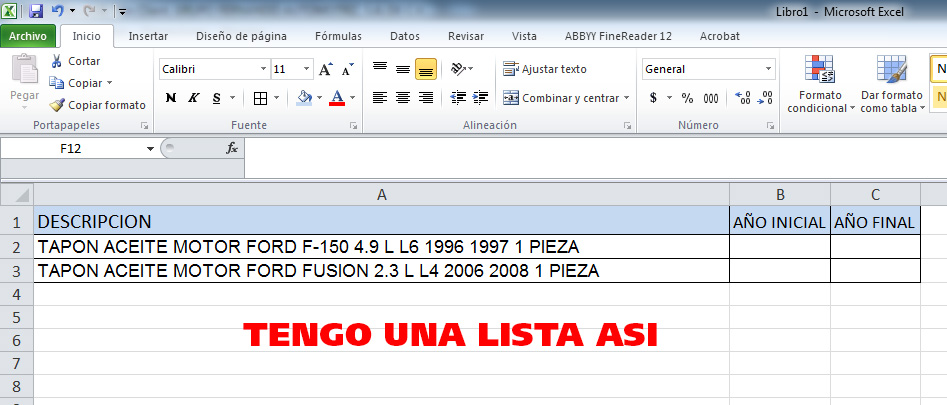
Task: Click the Cortar scissors button
Action: point(75,61)
